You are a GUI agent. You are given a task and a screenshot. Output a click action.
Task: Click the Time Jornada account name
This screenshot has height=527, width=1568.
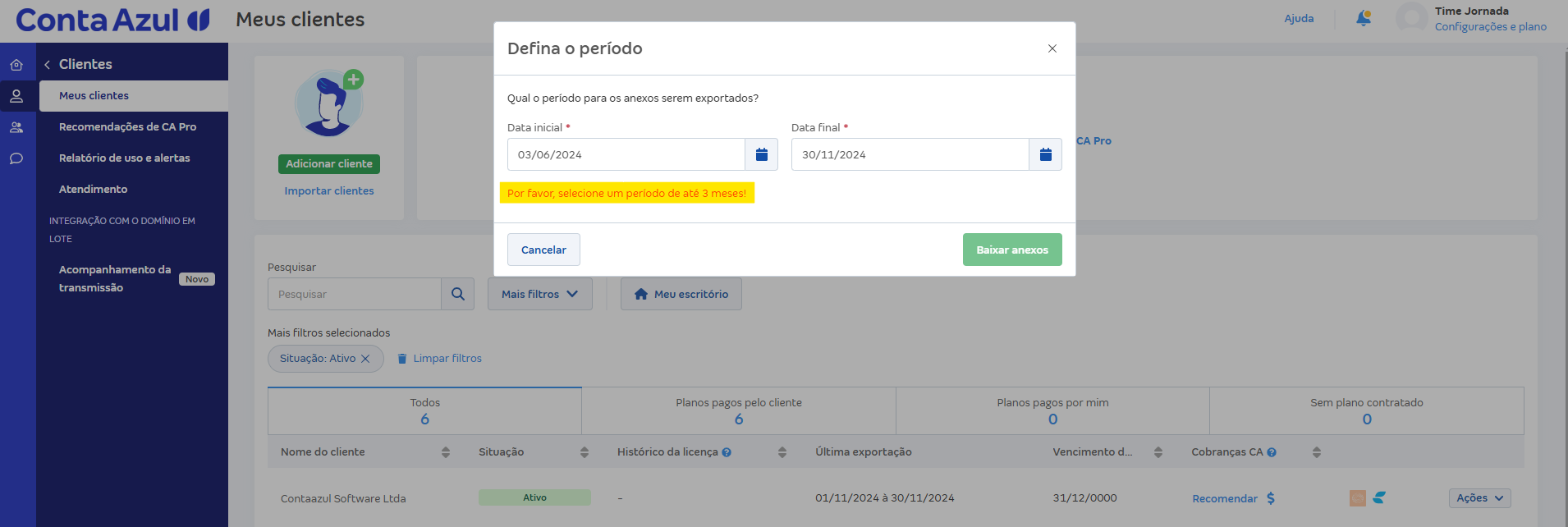pos(1472,11)
